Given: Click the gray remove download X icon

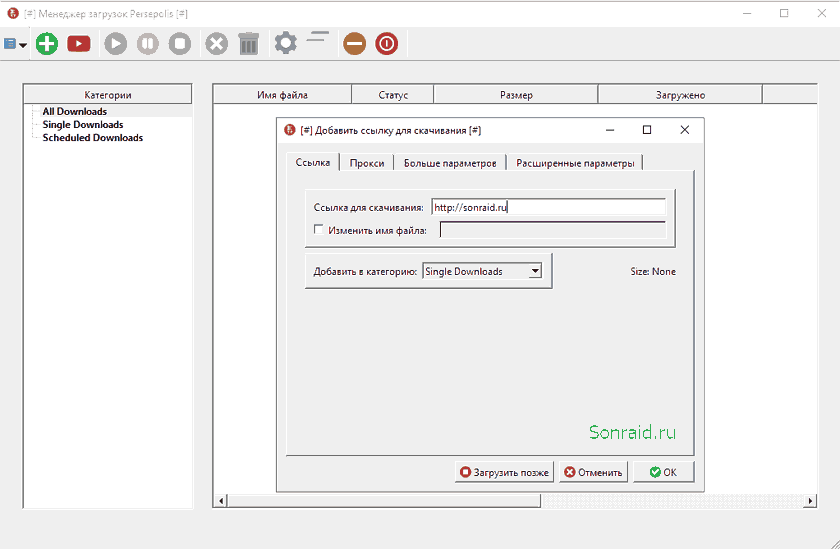Looking at the screenshot, I should (217, 43).
